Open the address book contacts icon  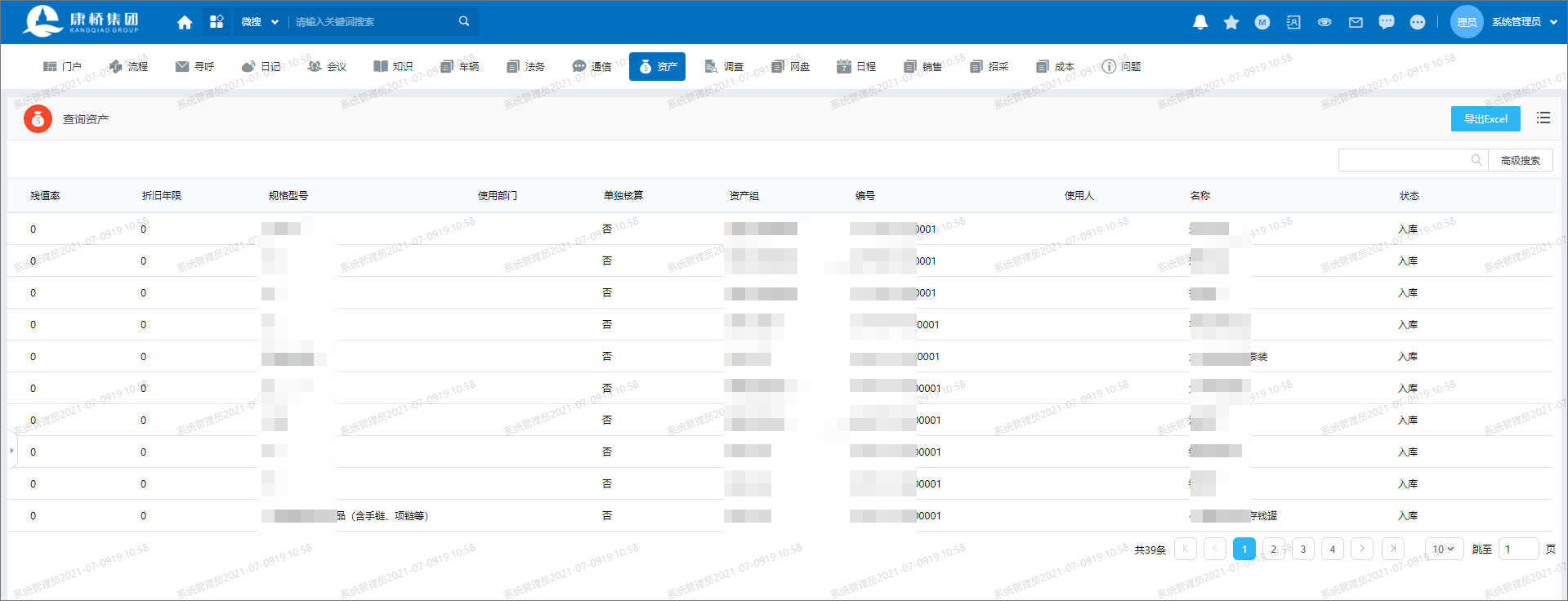click(x=1293, y=22)
